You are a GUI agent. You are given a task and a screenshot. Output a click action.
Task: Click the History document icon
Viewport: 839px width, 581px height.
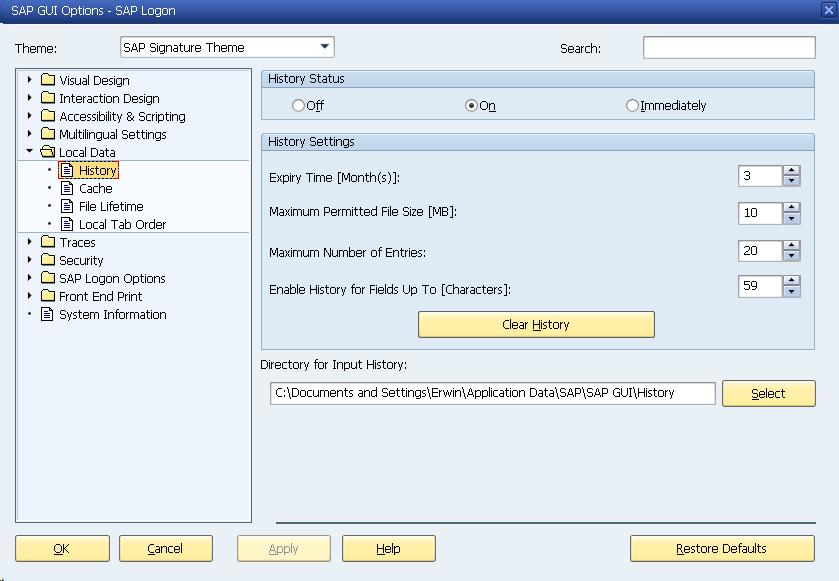(x=67, y=170)
